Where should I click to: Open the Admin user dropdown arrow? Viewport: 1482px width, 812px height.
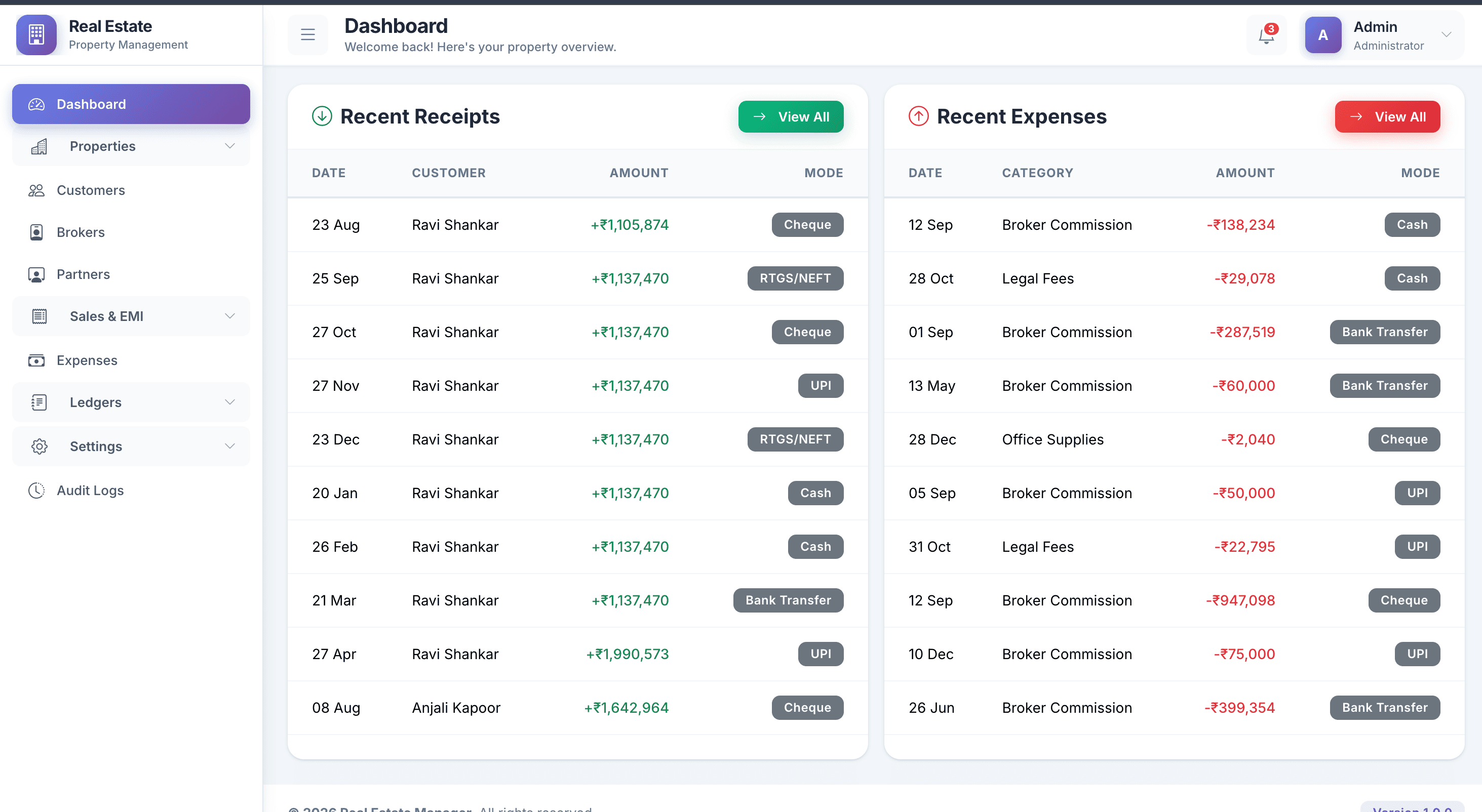[x=1446, y=34]
